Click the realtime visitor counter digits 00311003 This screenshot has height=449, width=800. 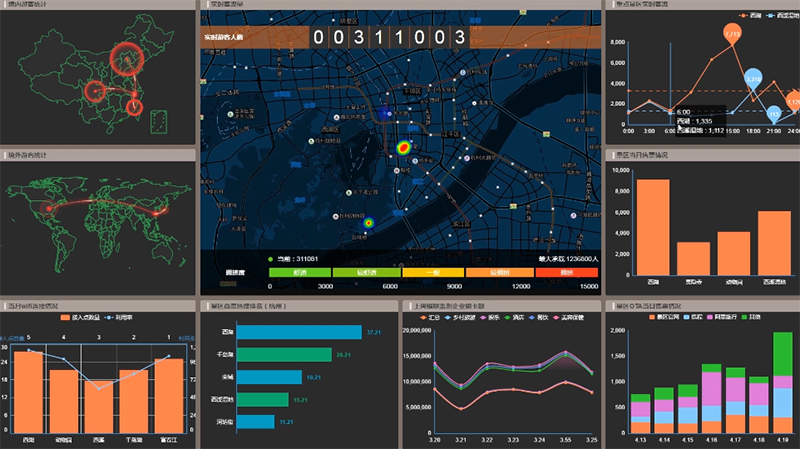pos(389,38)
